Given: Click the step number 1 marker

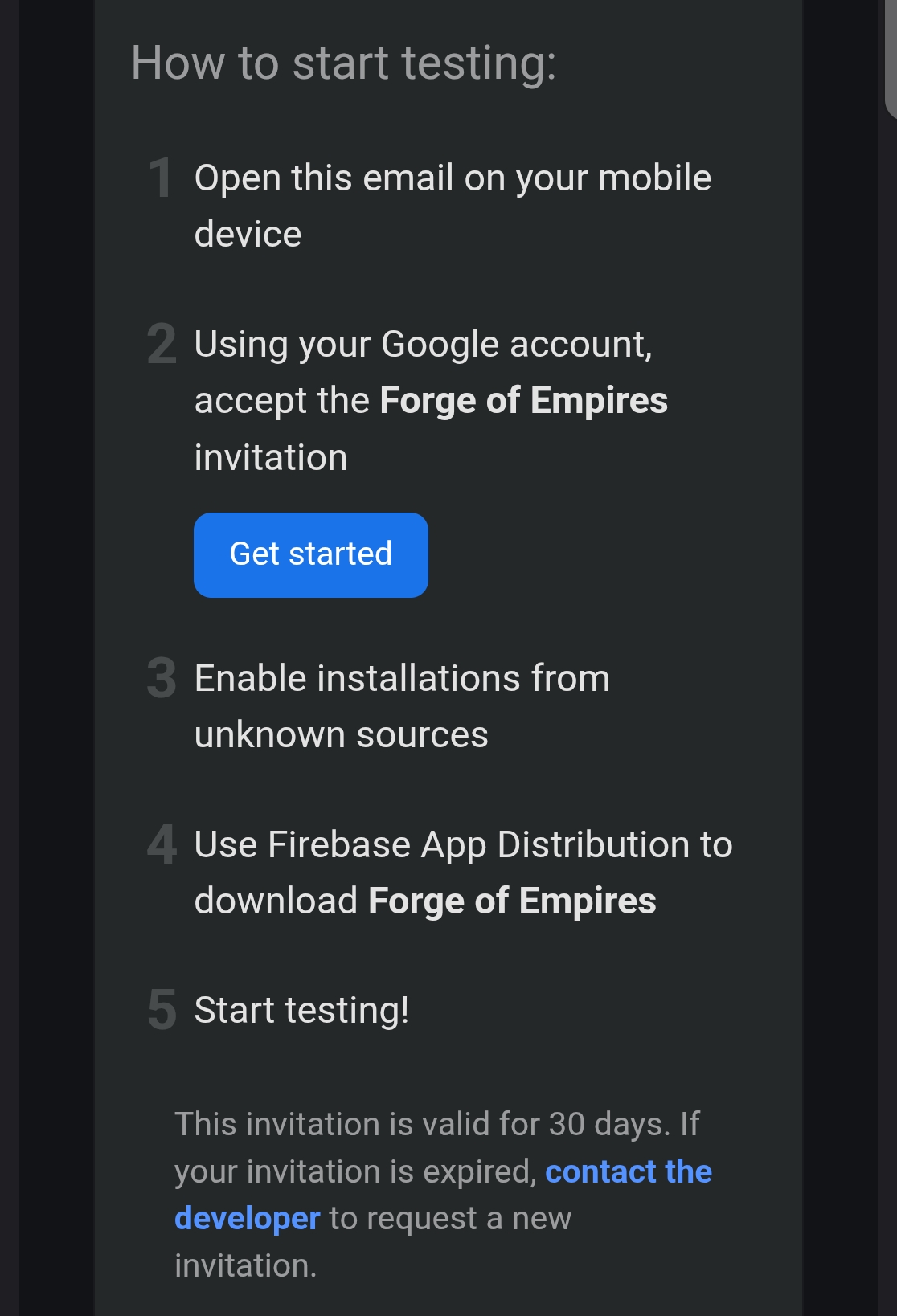Looking at the screenshot, I should click(161, 178).
